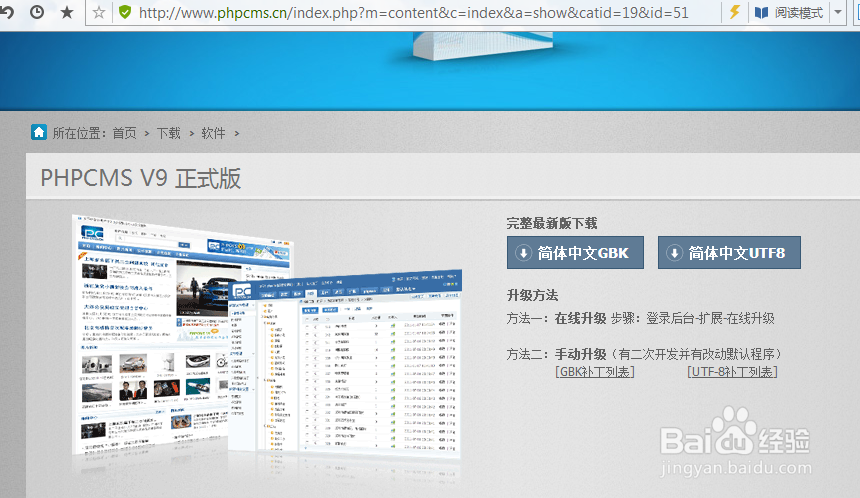Click the 方法一 在线升级 instruction text
The height and width of the screenshot is (498, 860).
click(640, 319)
